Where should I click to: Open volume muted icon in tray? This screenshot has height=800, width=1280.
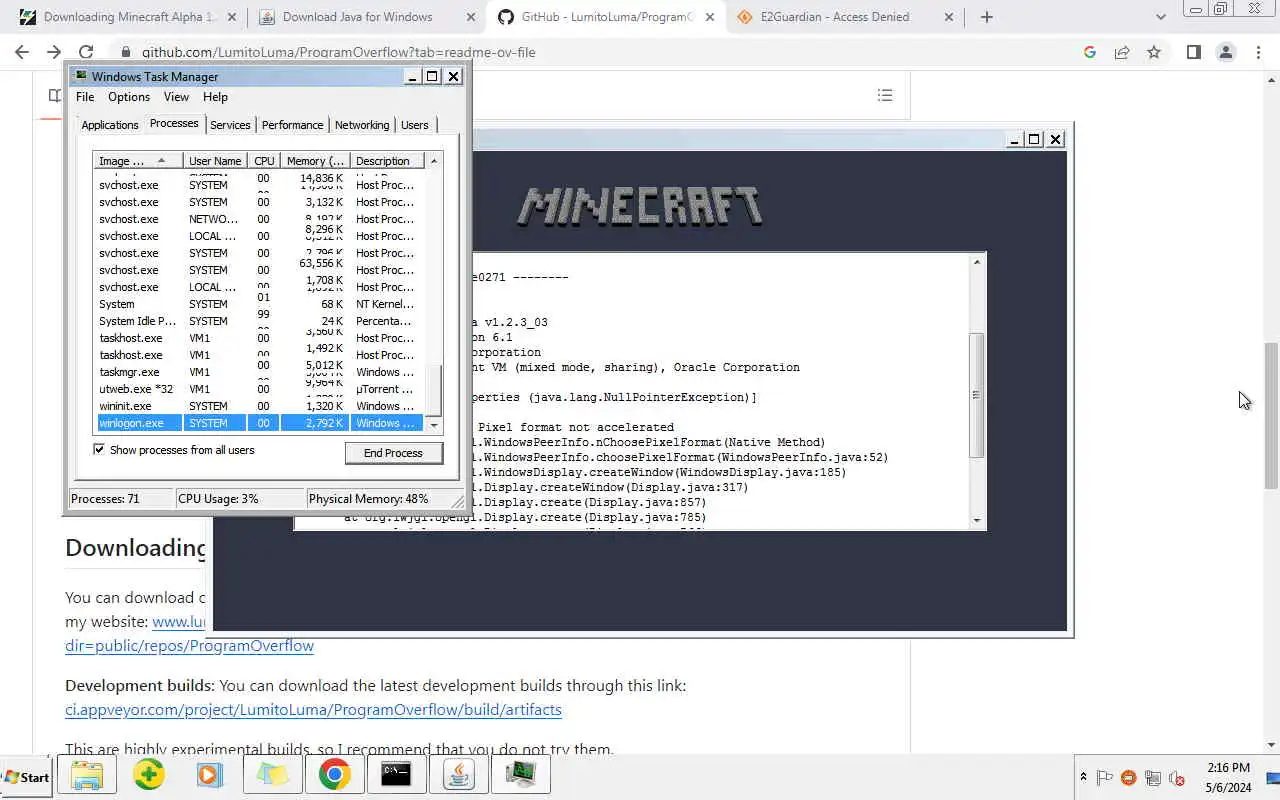pos(1177,777)
